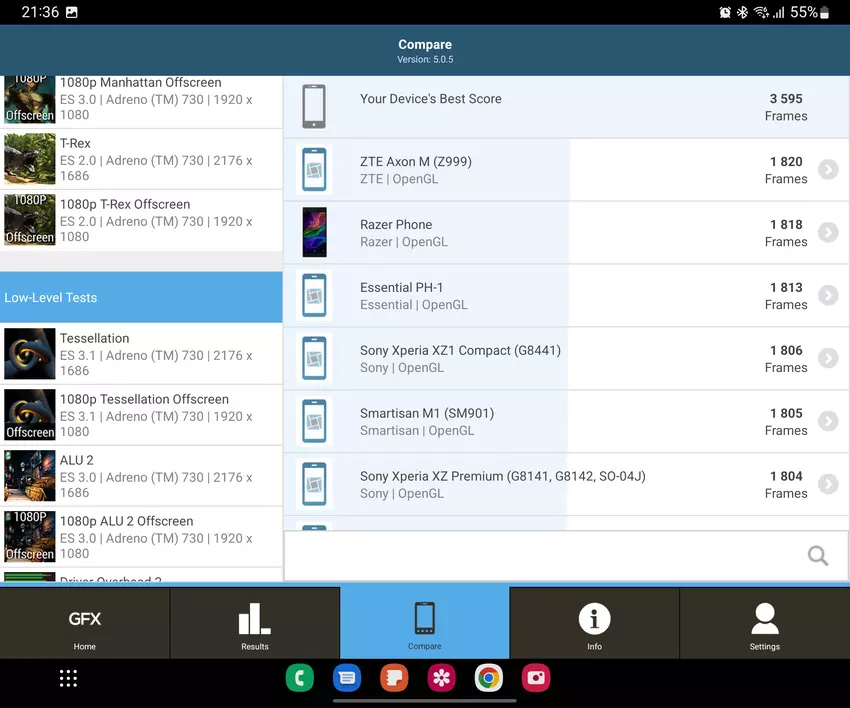Open the GFX Home tab
850x708 pixels.
[x=85, y=624]
